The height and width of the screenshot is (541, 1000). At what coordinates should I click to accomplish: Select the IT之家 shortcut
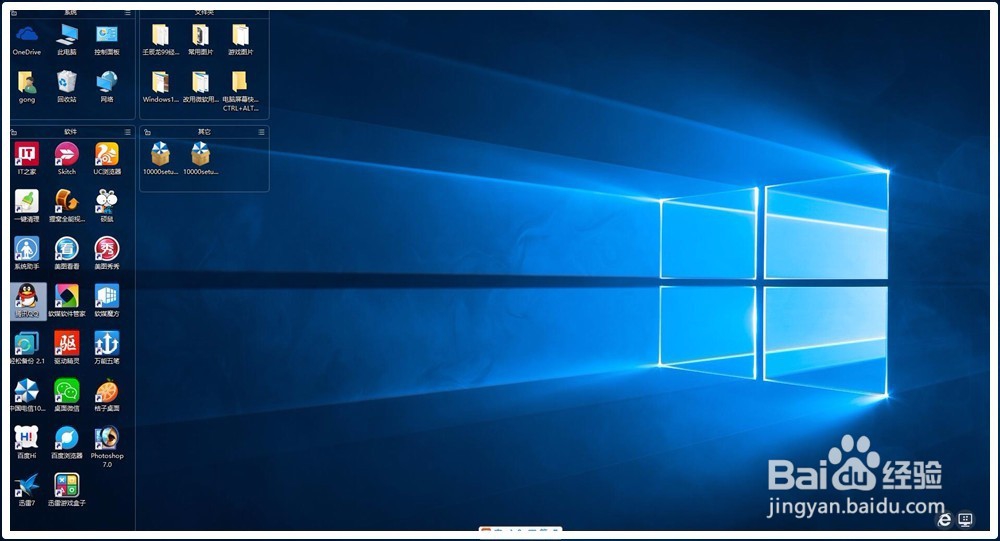27,159
